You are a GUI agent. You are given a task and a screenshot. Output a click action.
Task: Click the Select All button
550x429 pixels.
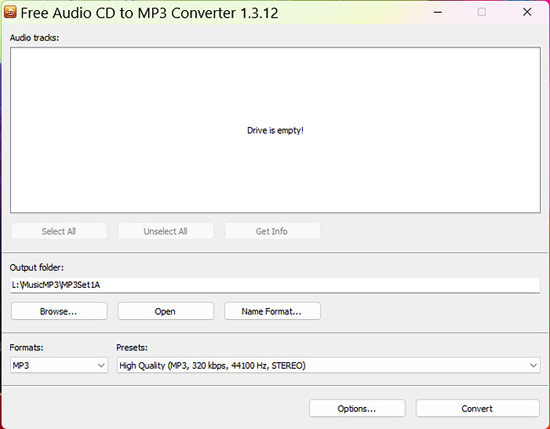59,231
